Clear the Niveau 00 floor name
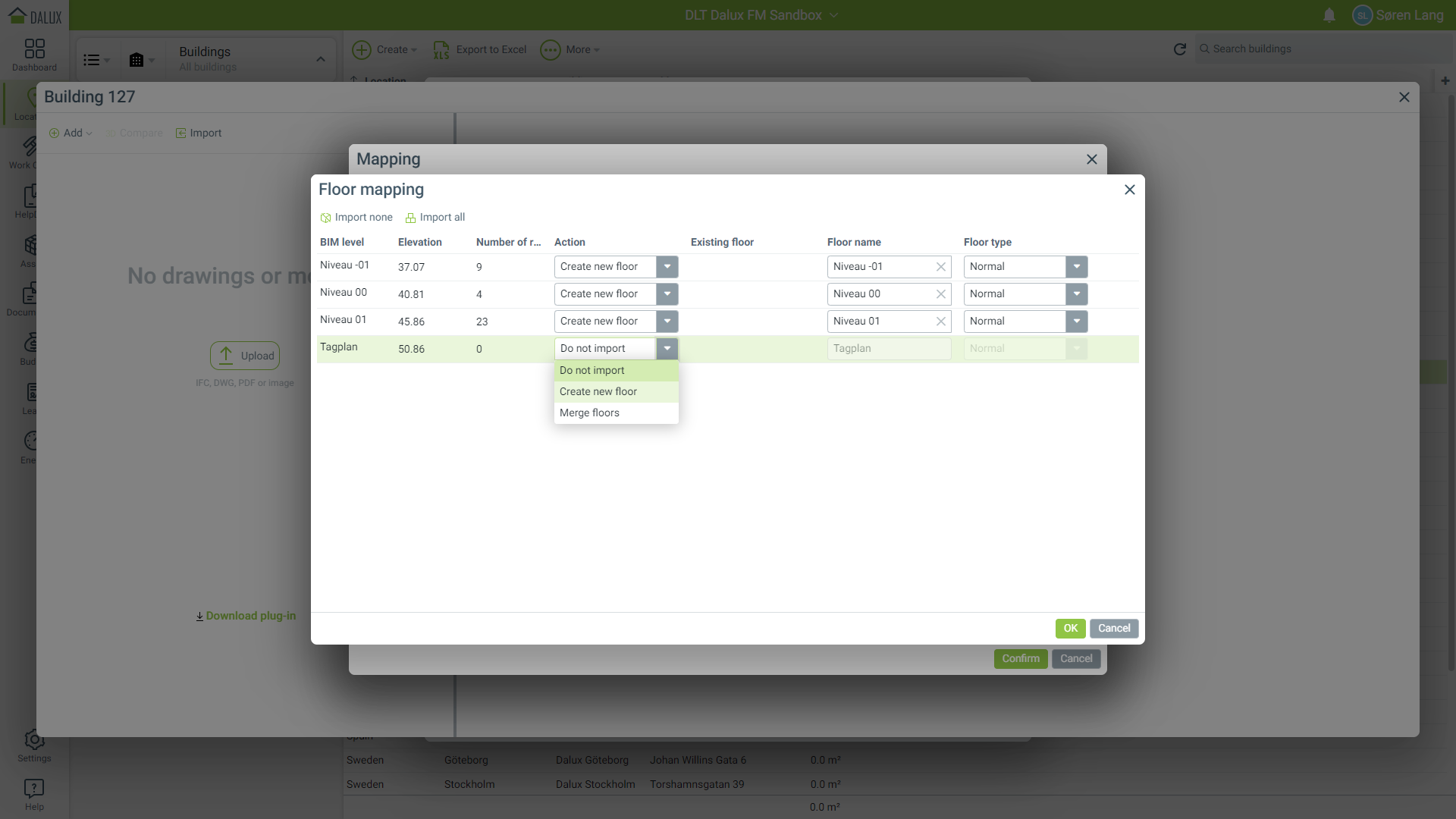 [940, 294]
